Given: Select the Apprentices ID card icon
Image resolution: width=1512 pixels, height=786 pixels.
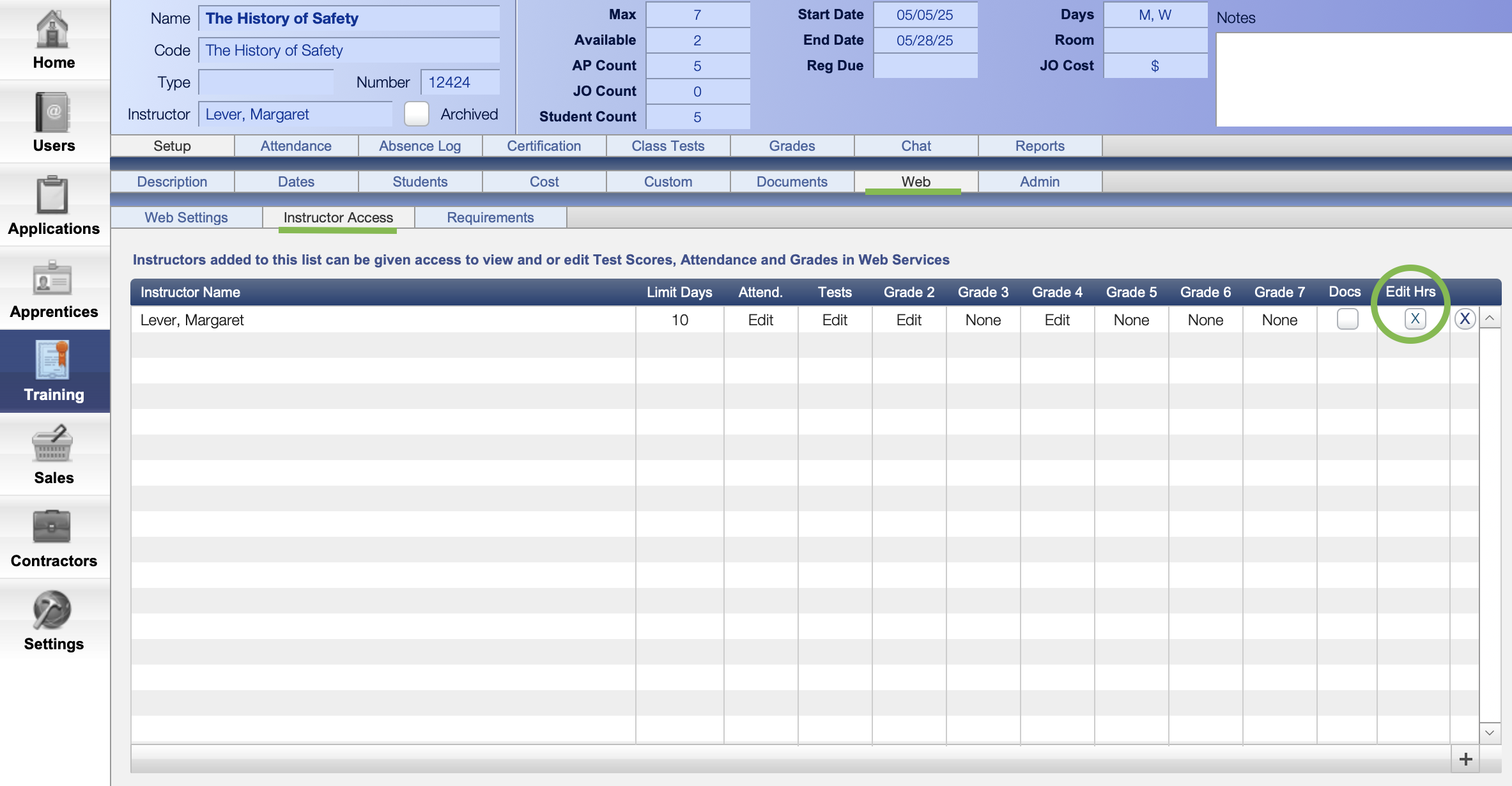Looking at the screenshot, I should (52, 278).
